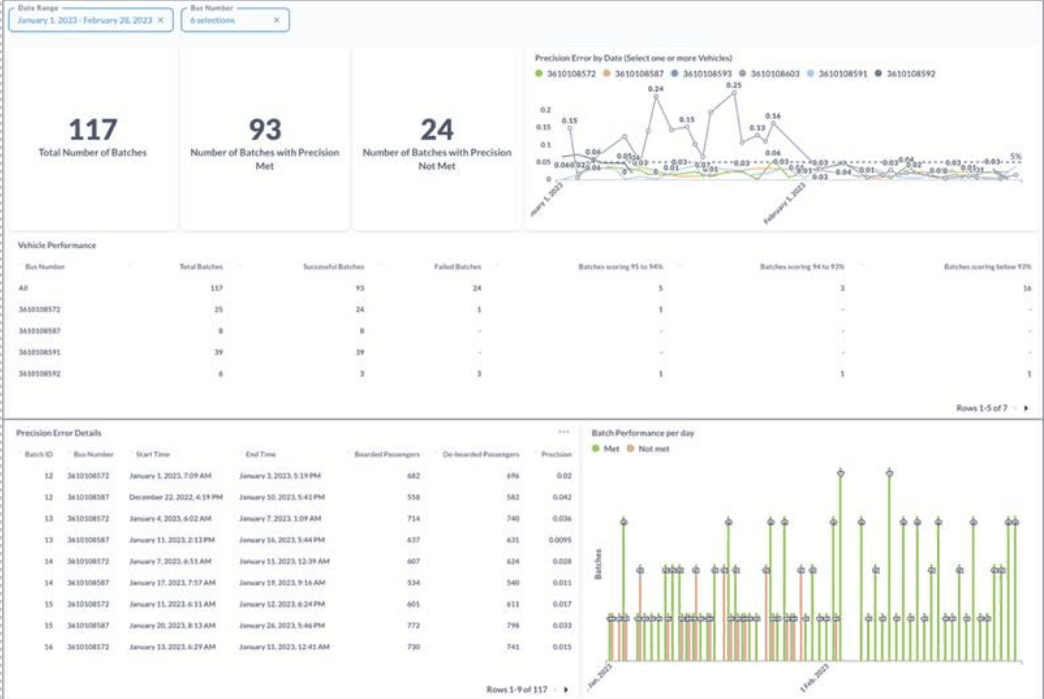The height and width of the screenshot is (699, 1044).
Task: Click start time 'January 13, 2023, 6:29 AM'
Action: (172, 647)
